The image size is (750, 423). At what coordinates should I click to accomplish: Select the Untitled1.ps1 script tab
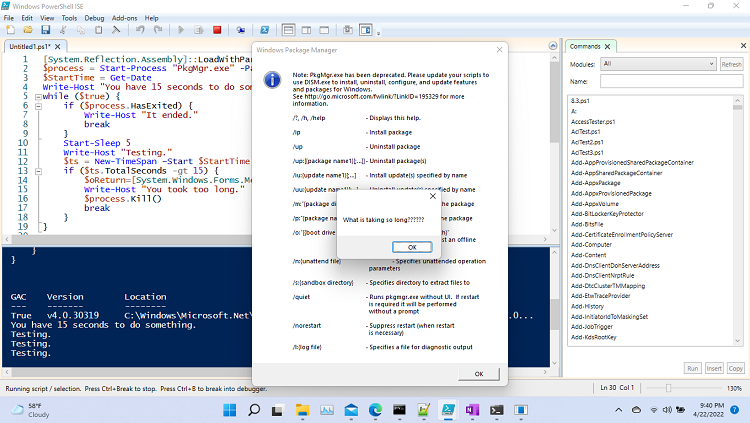30,46
